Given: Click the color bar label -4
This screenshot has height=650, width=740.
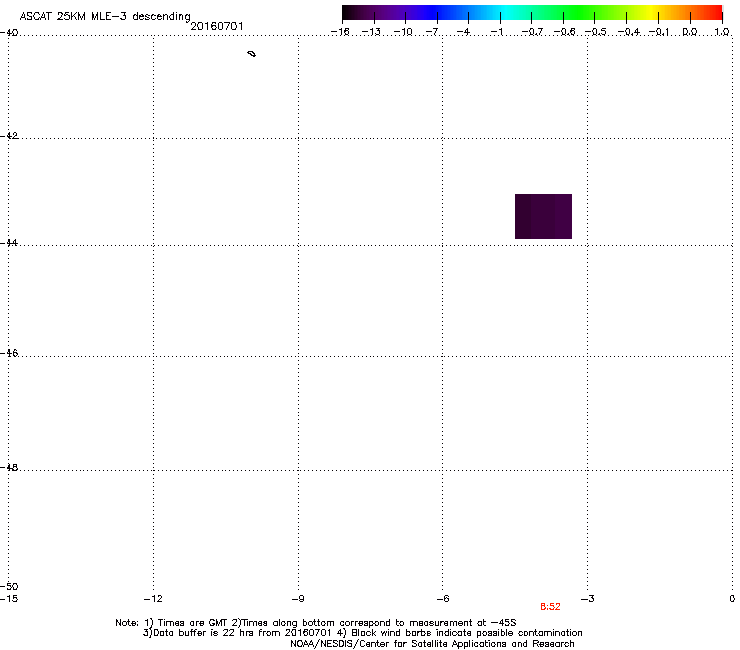Looking at the screenshot, I should coord(463,32).
